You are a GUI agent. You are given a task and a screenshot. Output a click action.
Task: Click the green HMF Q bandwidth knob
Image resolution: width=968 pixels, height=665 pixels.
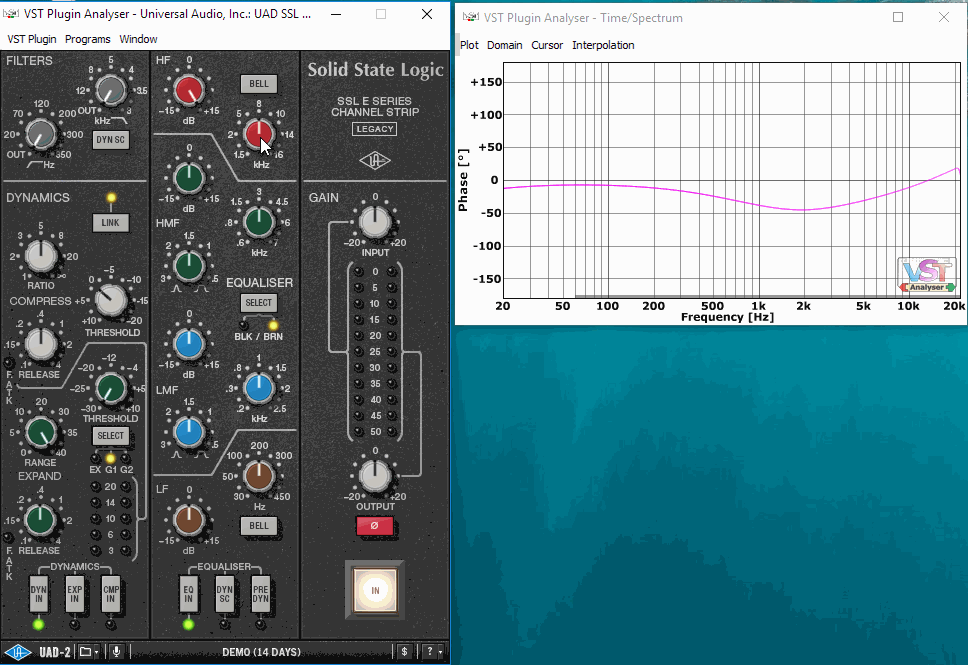click(189, 266)
